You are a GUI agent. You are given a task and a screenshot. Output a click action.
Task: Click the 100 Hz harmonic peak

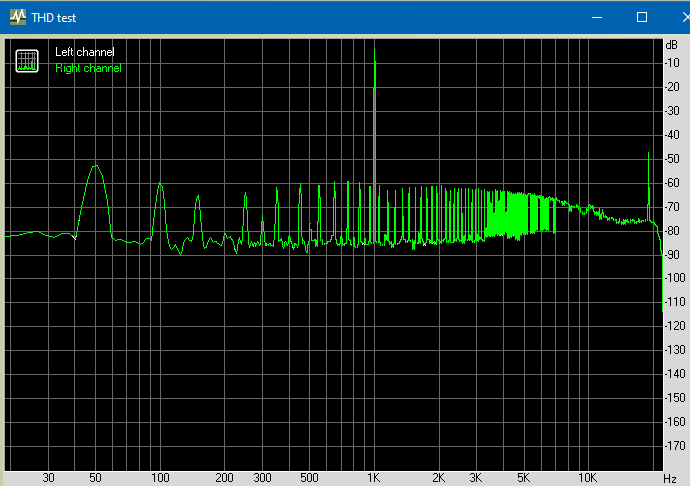(x=159, y=186)
